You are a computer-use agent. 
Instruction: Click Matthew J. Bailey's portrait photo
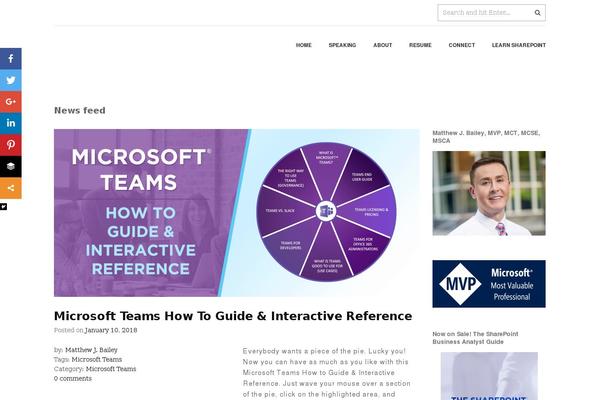(489, 193)
